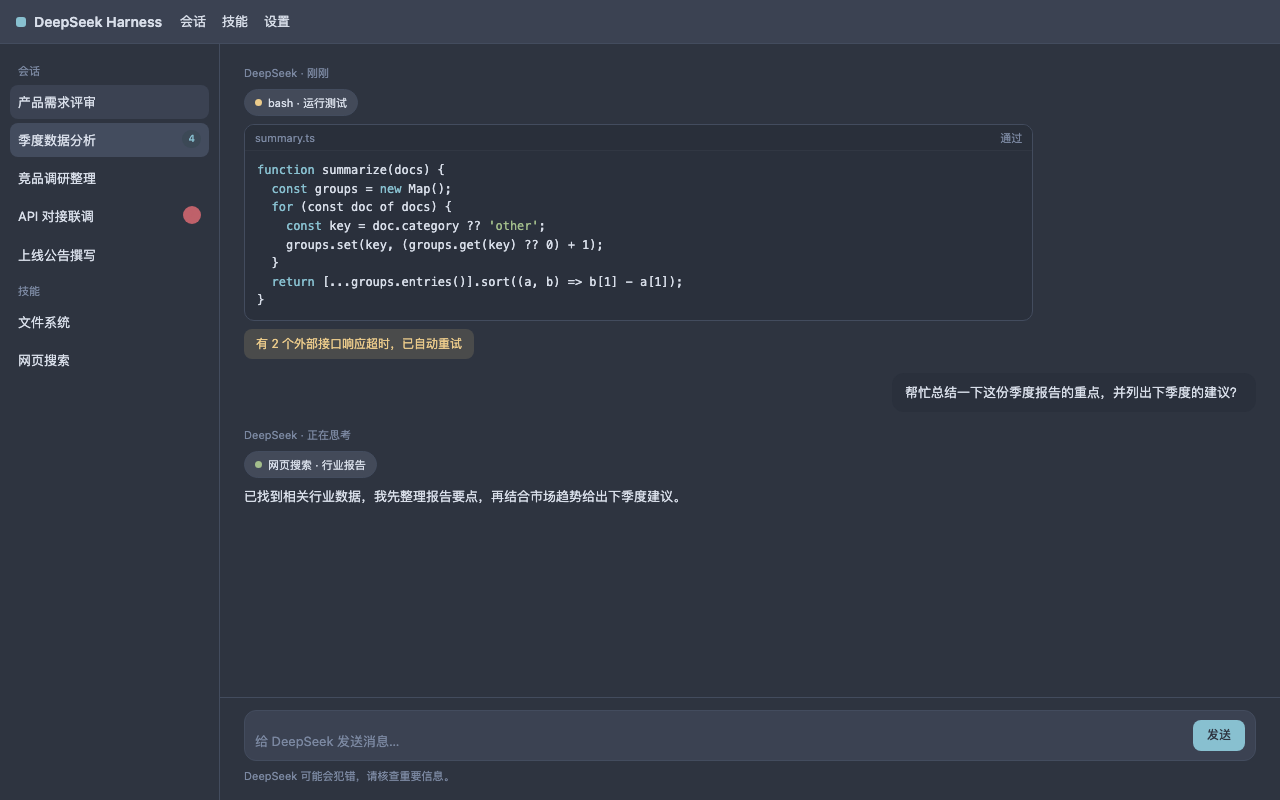Click the unread badge 4 on 季度数据分析
The image size is (1280, 800).
(191, 139)
